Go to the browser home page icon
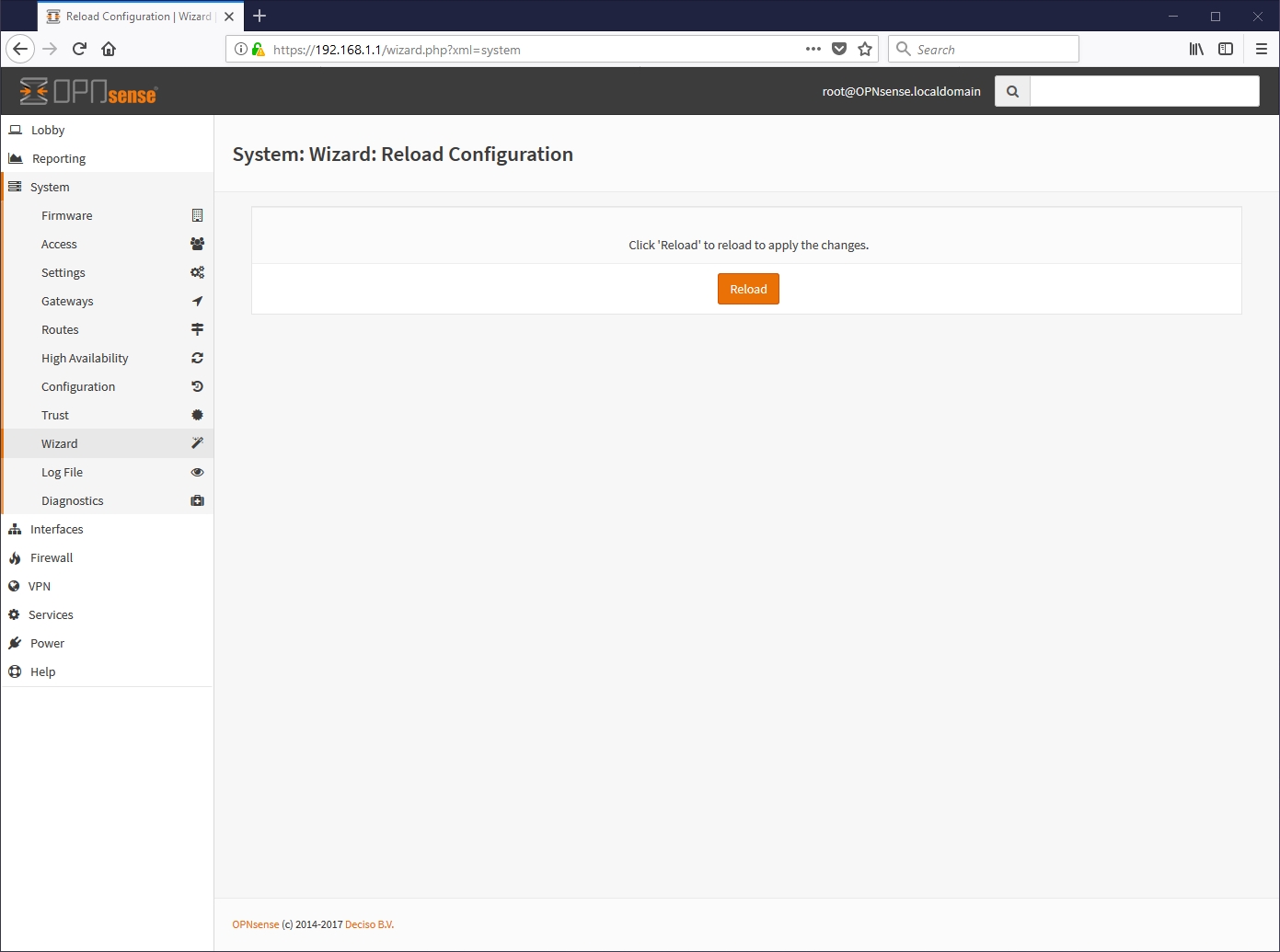The height and width of the screenshot is (952, 1280). (x=109, y=49)
